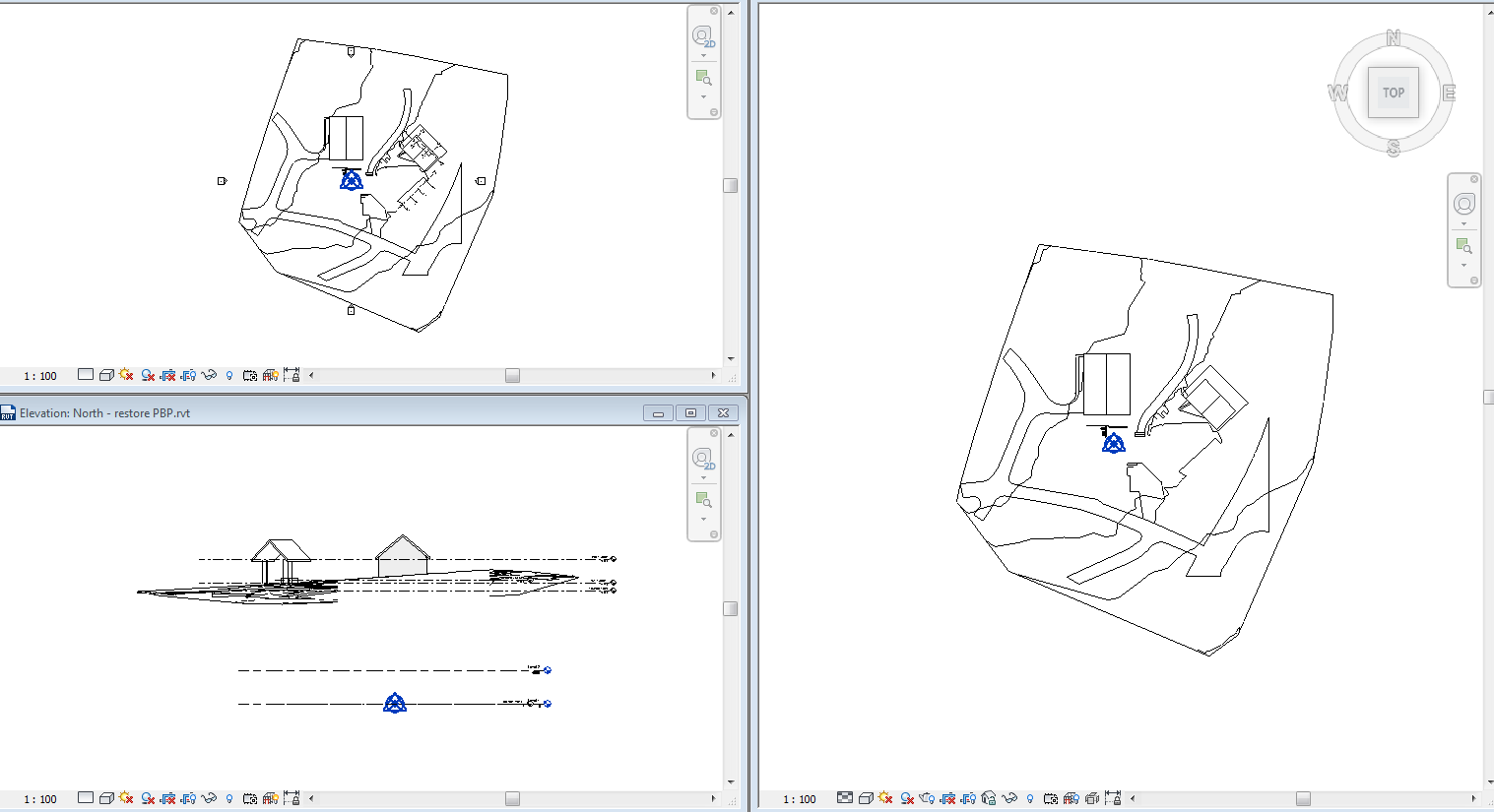Click Zoom tool in 3D view navigation bar
The image size is (1494, 812).
click(1464, 245)
